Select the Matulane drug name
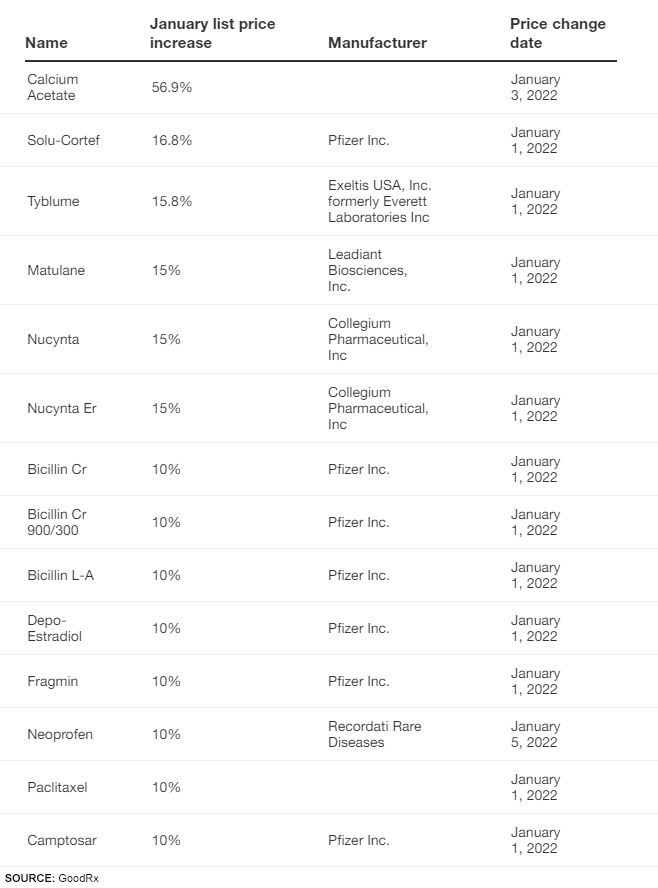 (x=56, y=270)
